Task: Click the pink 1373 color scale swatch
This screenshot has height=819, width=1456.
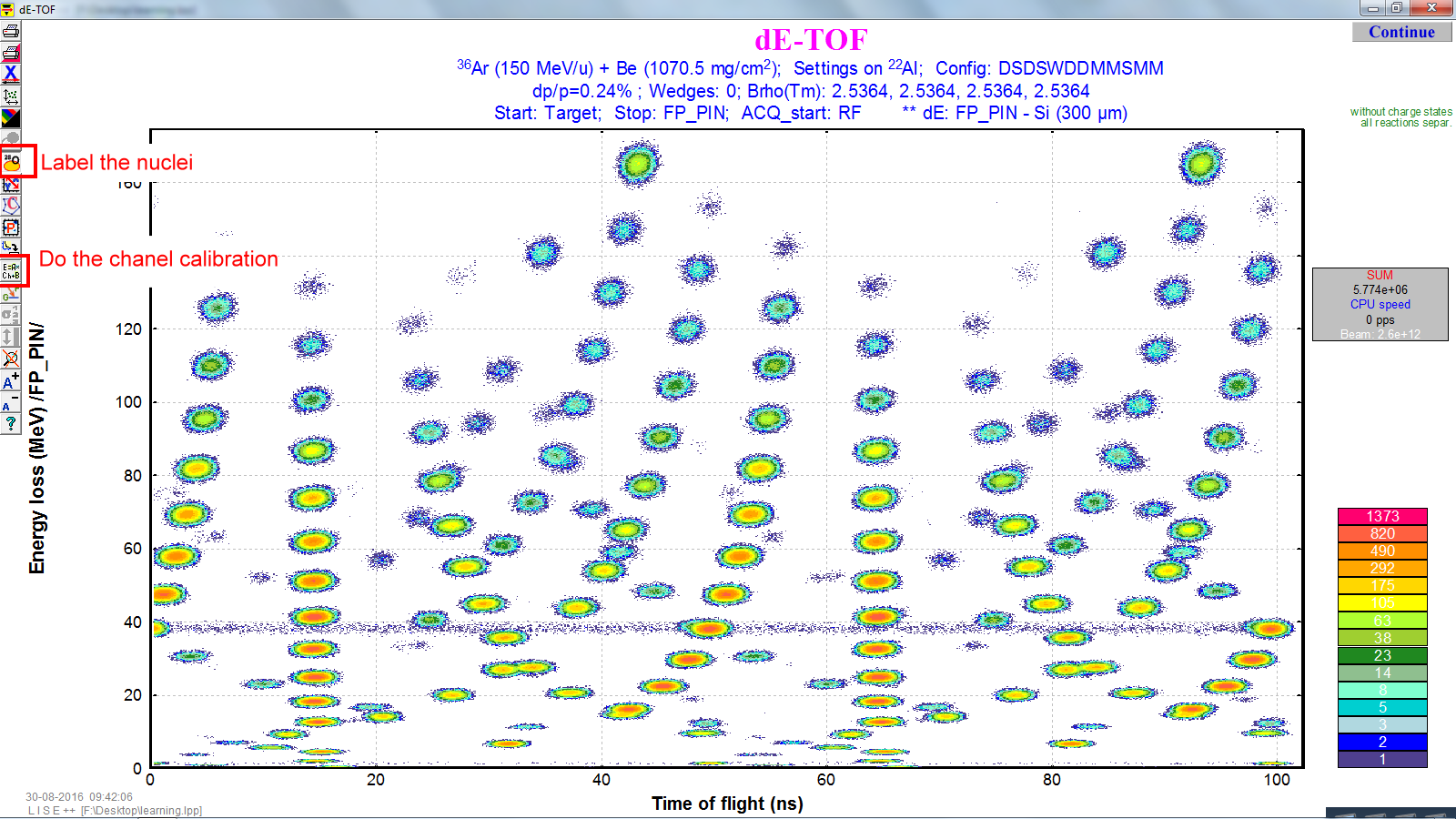Action: (x=1381, y=516)
